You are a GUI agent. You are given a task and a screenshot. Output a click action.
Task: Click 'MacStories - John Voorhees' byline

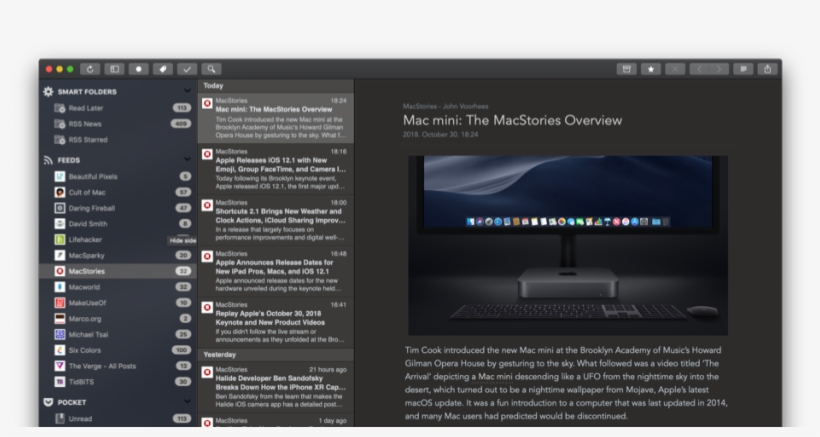coord(446,106)
